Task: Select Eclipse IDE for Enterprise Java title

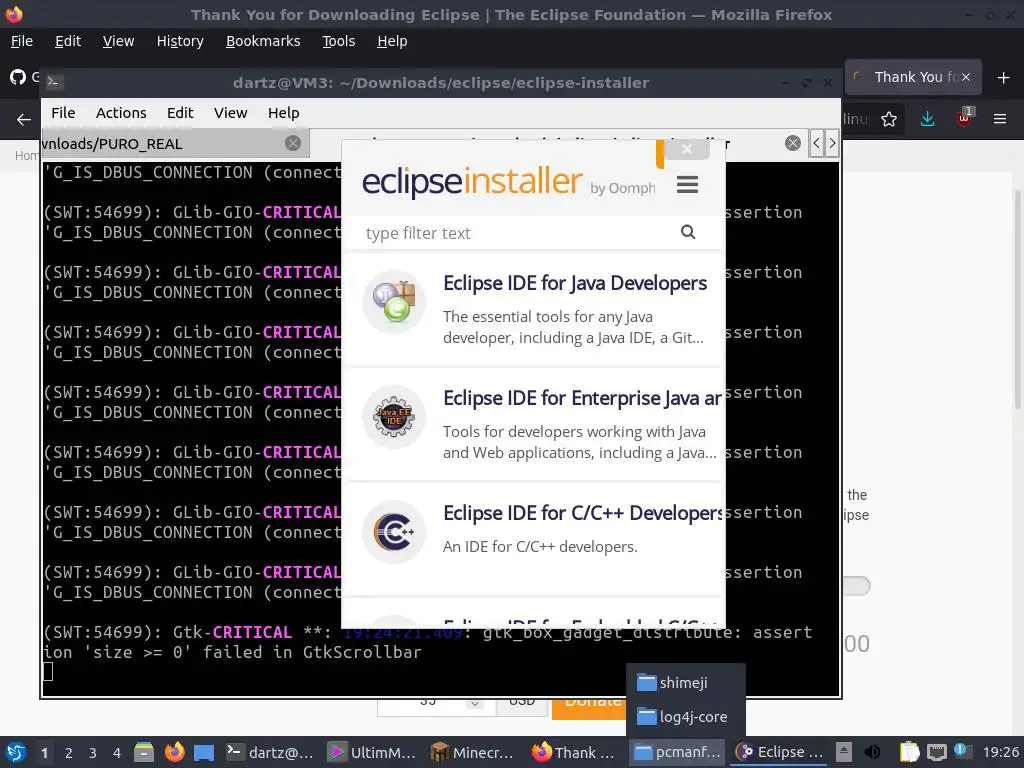Action: [x=582, y=398]
